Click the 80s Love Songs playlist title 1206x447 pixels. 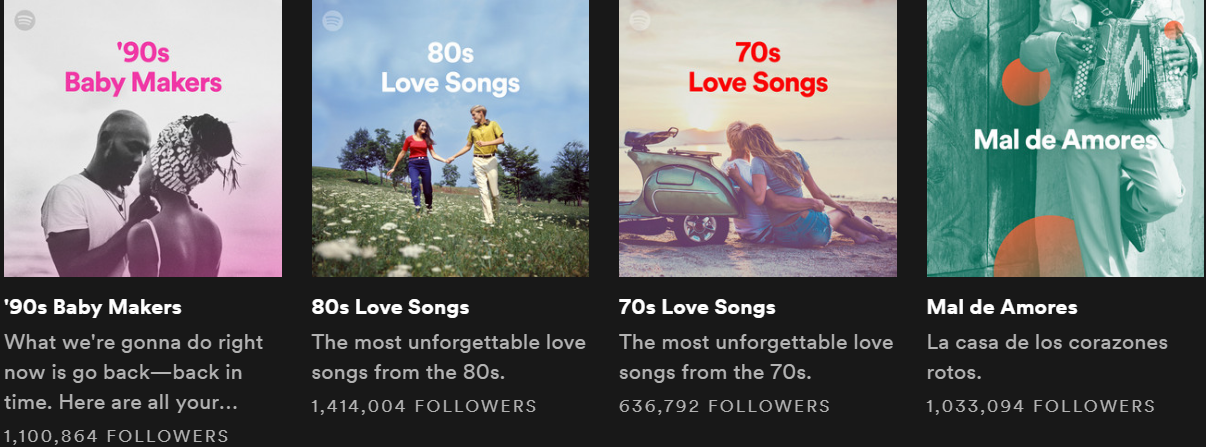point(390,307)
